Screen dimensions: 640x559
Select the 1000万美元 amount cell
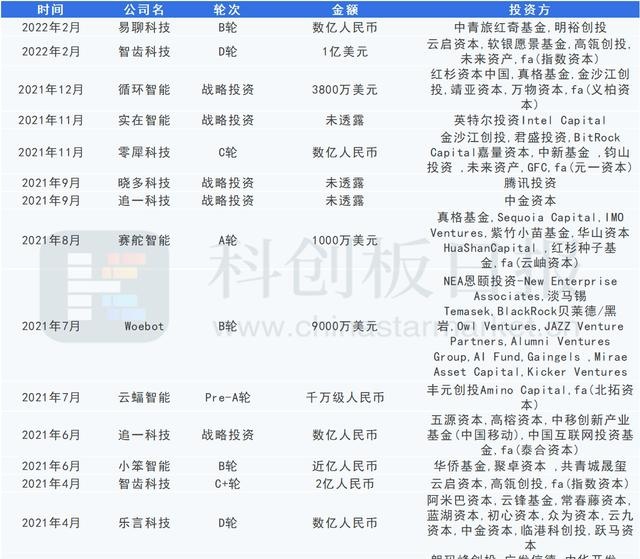(x=345, y=240)
